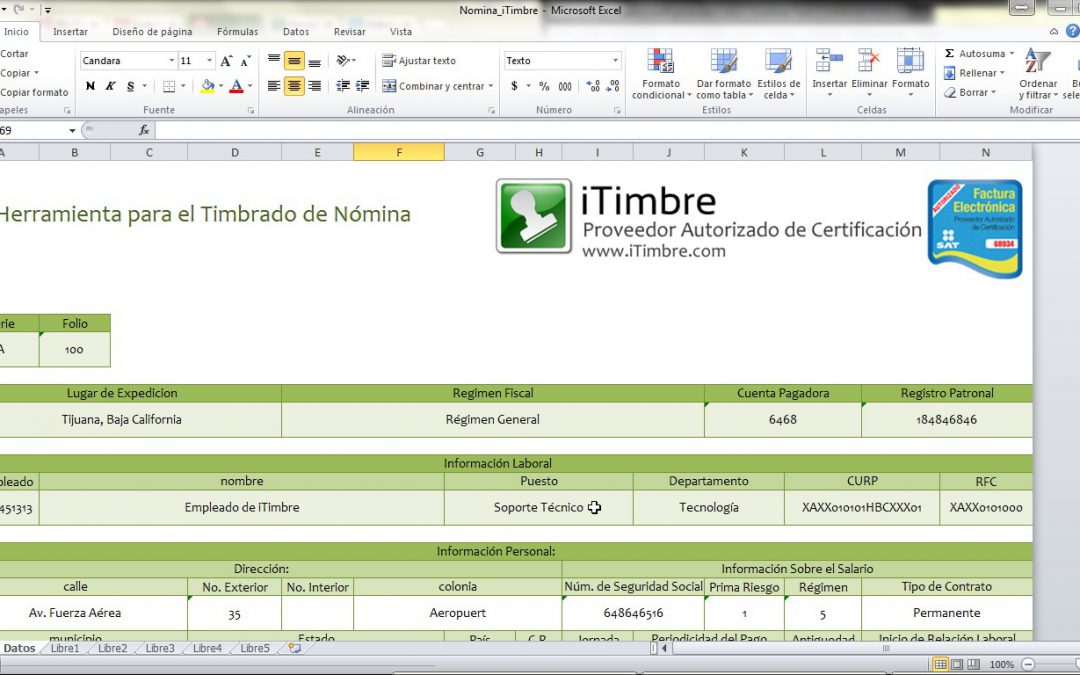Click the fill color paint bucket icon
1080x675 pixels.
pos(206,86)
